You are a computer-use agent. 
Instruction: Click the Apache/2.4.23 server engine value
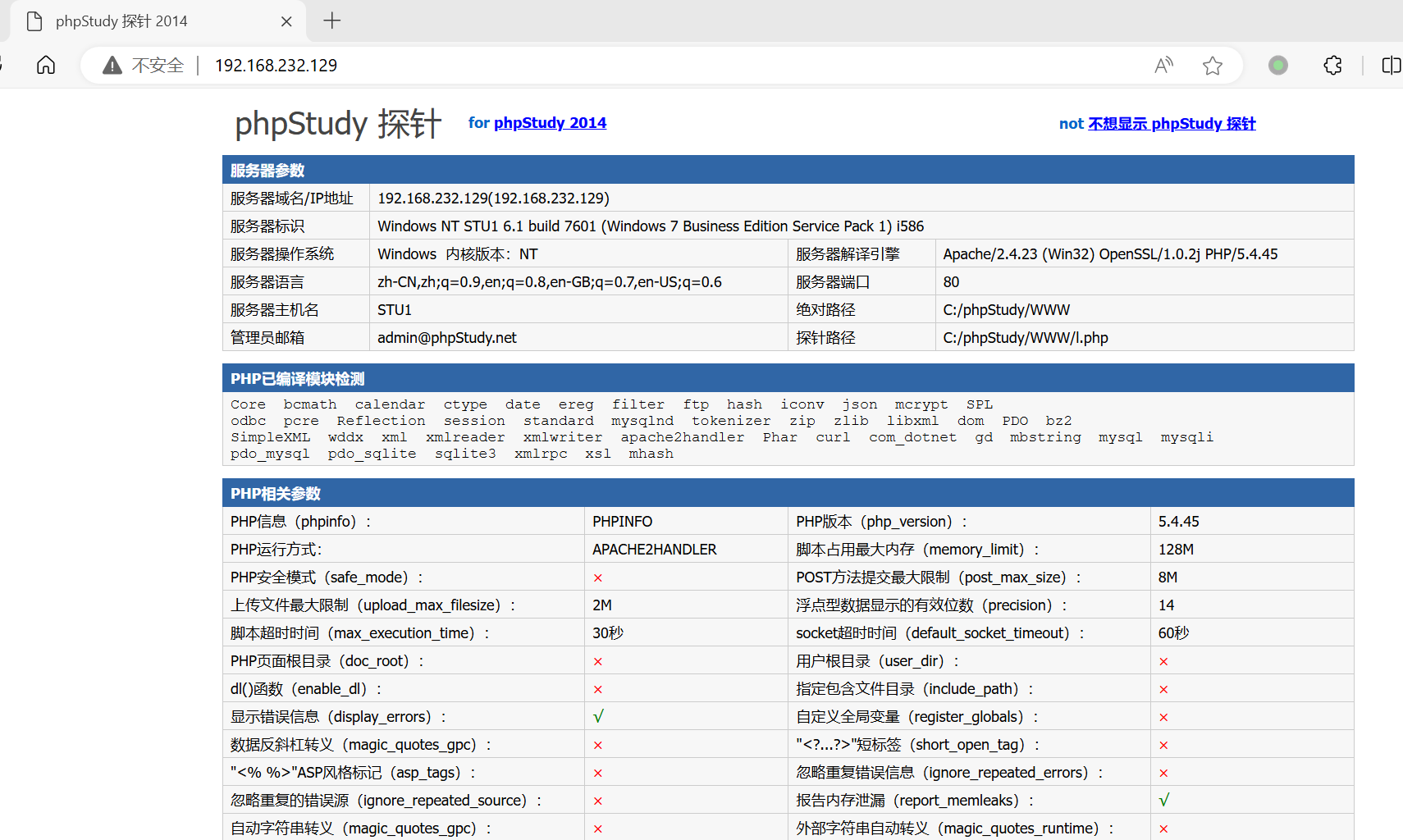point(1110,254)
